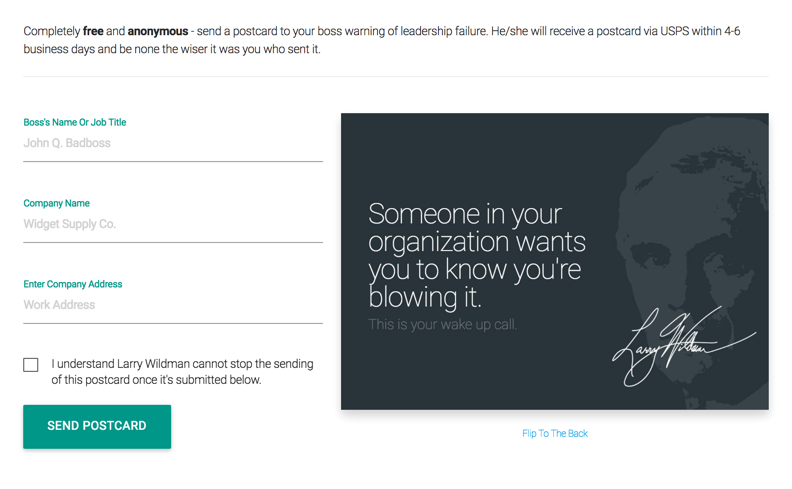Check the 'I understand Larry Wildman' checkbox

coord(31,365)
